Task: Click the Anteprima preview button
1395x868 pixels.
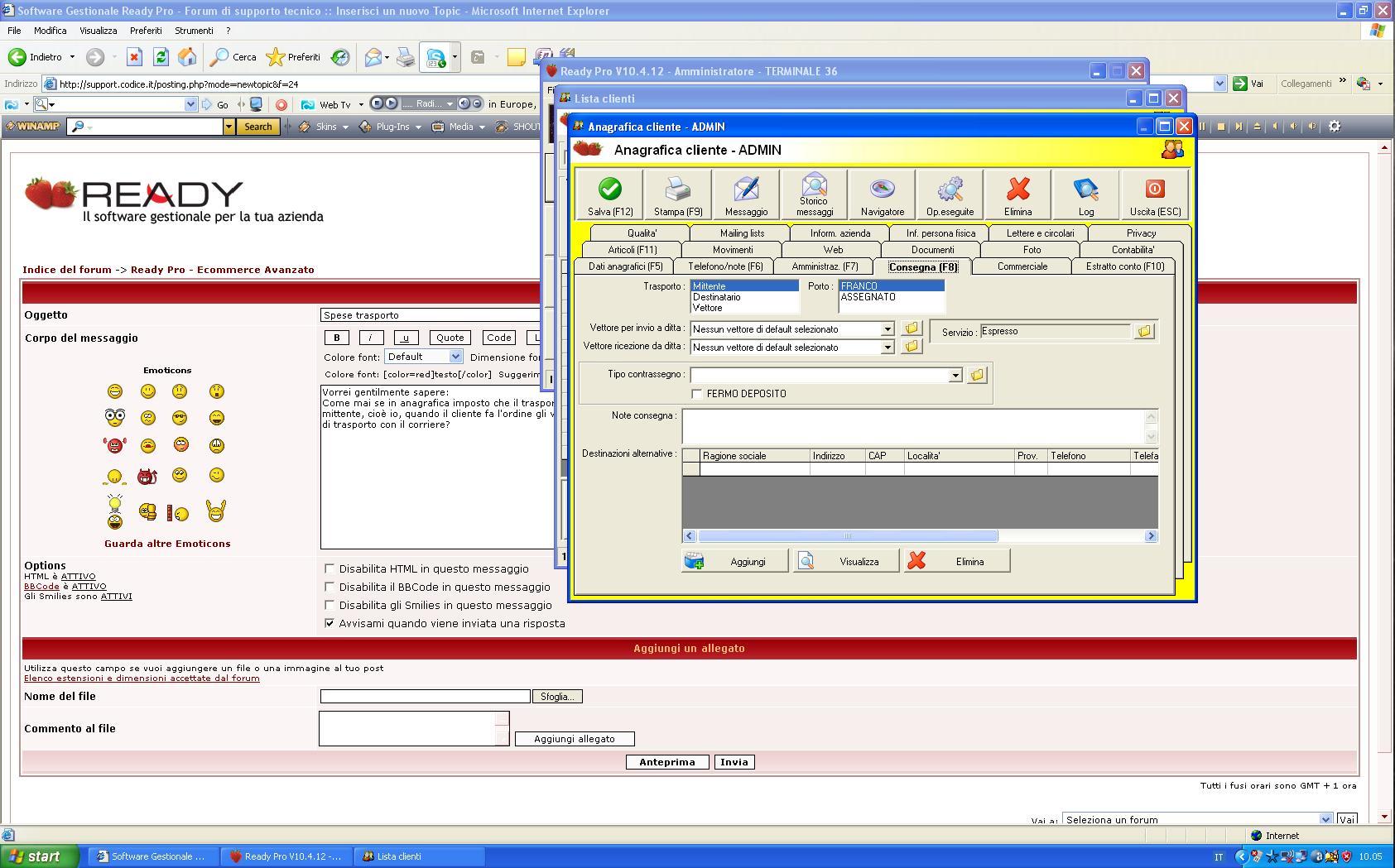Action: pyautogui.click(x=667, y=762)
